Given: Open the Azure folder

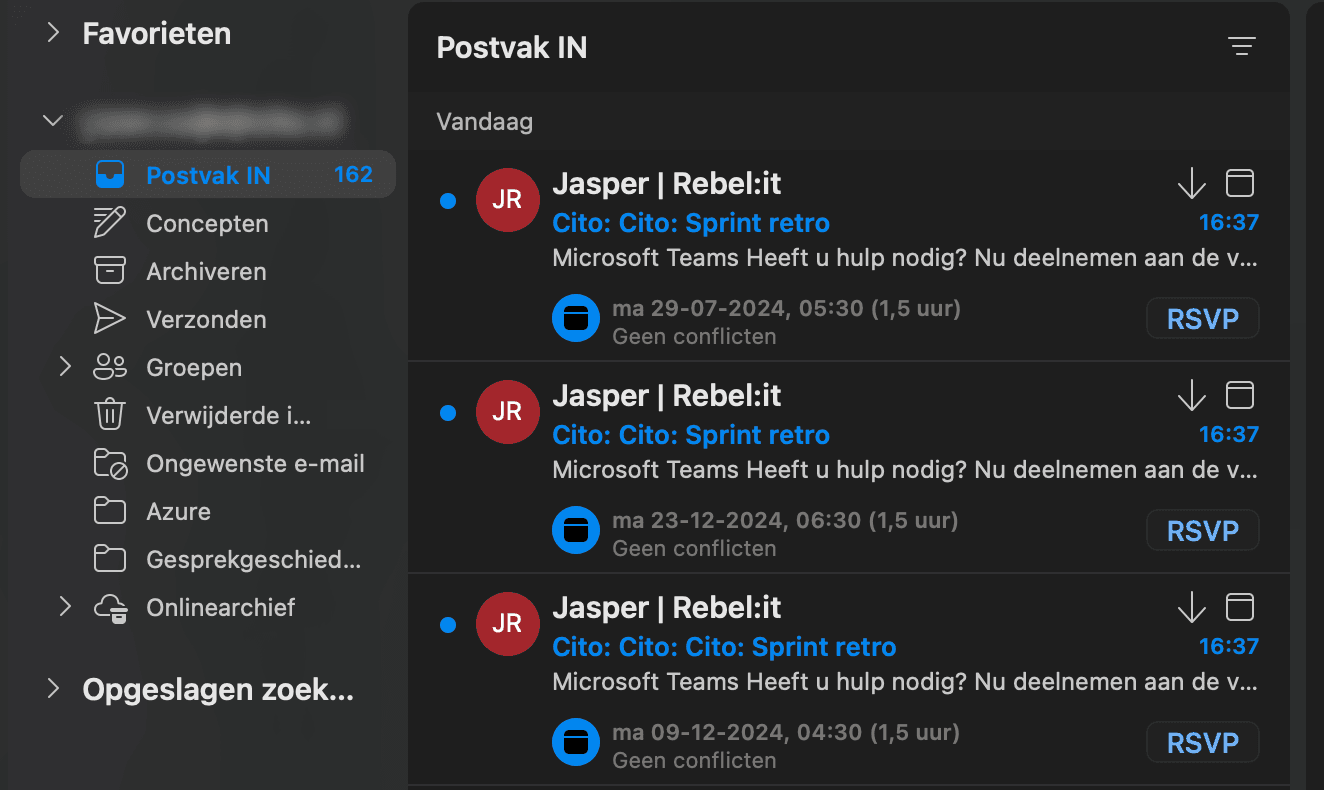Looking at the screenshot, I should pos(178,511).
